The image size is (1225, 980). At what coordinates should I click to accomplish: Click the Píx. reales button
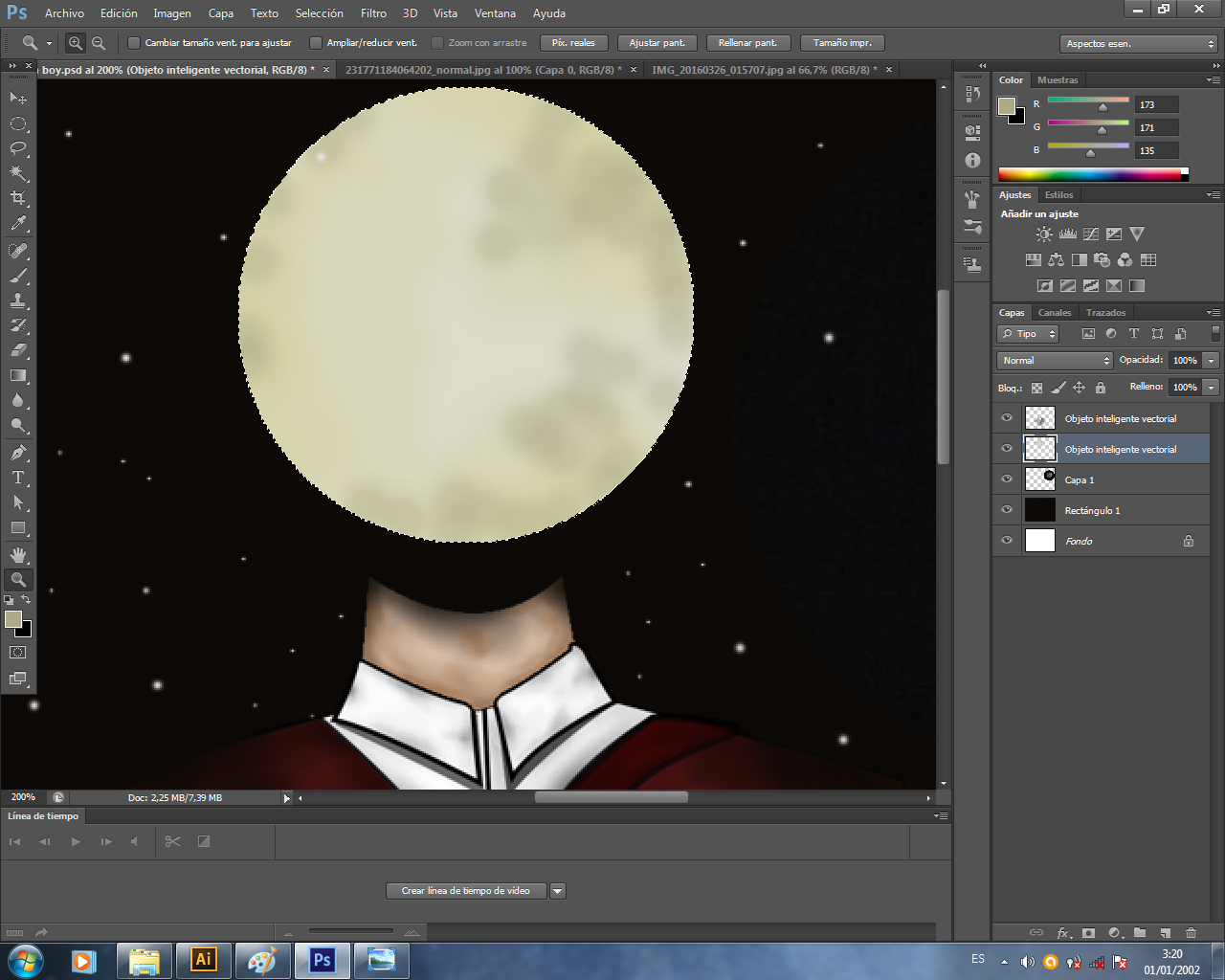point(573,43)
